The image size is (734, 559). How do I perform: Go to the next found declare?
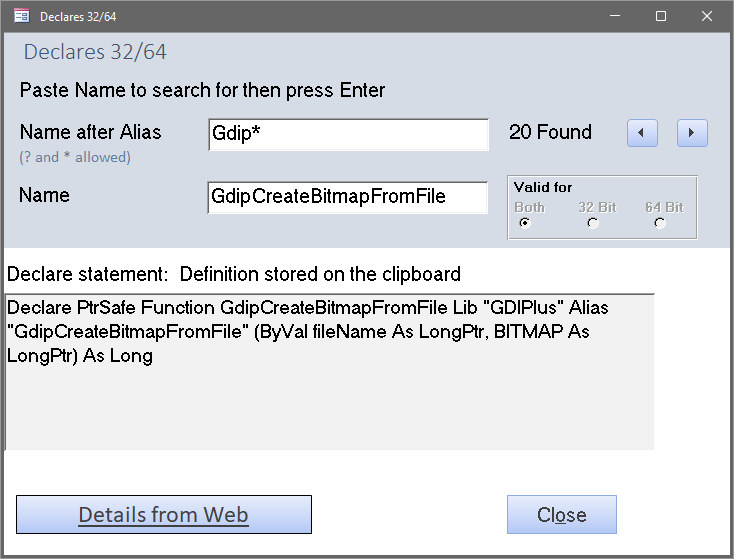692,133
